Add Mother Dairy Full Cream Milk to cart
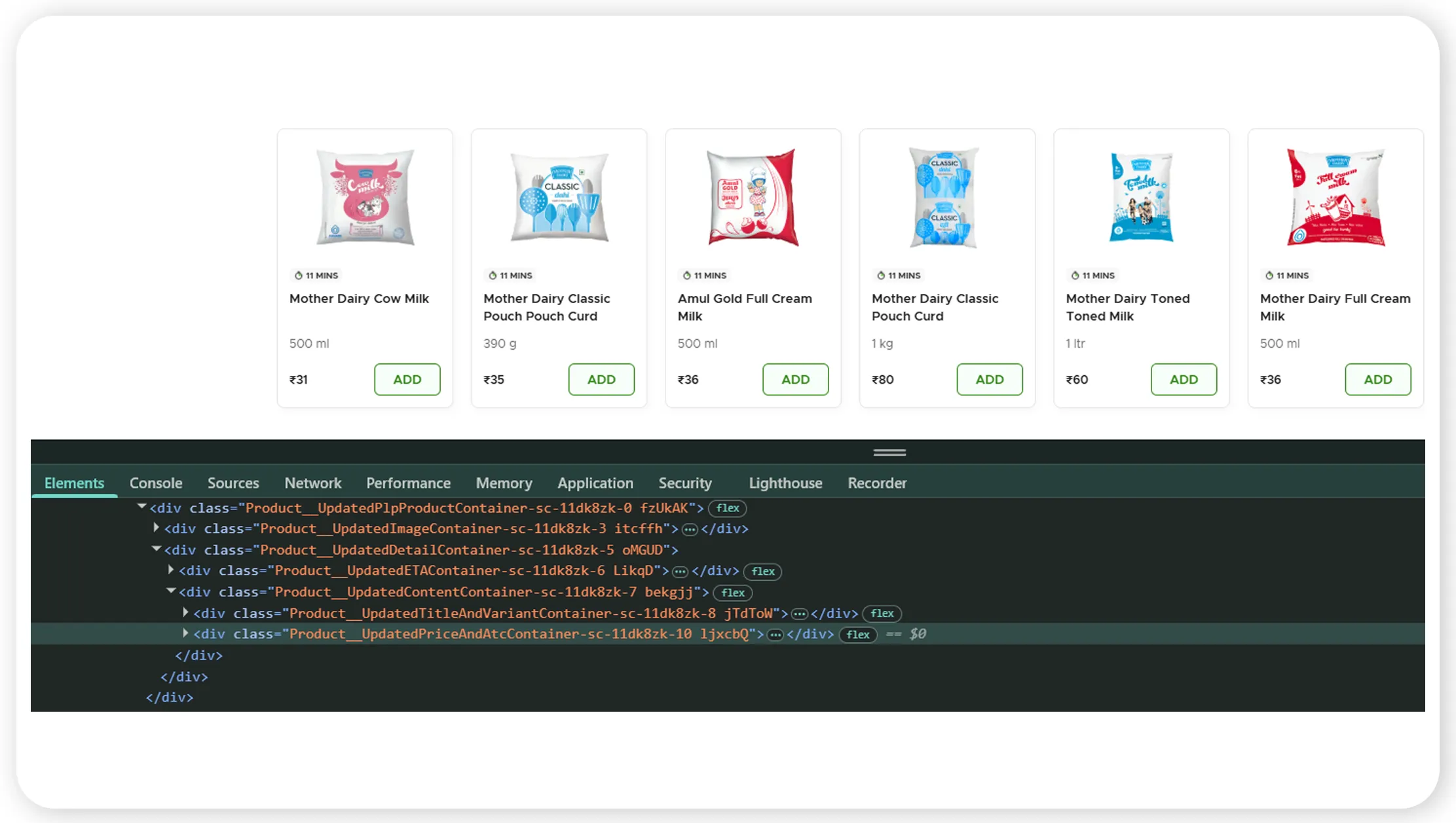The height and width of the screenshot is (823, 1456). 1377,379
